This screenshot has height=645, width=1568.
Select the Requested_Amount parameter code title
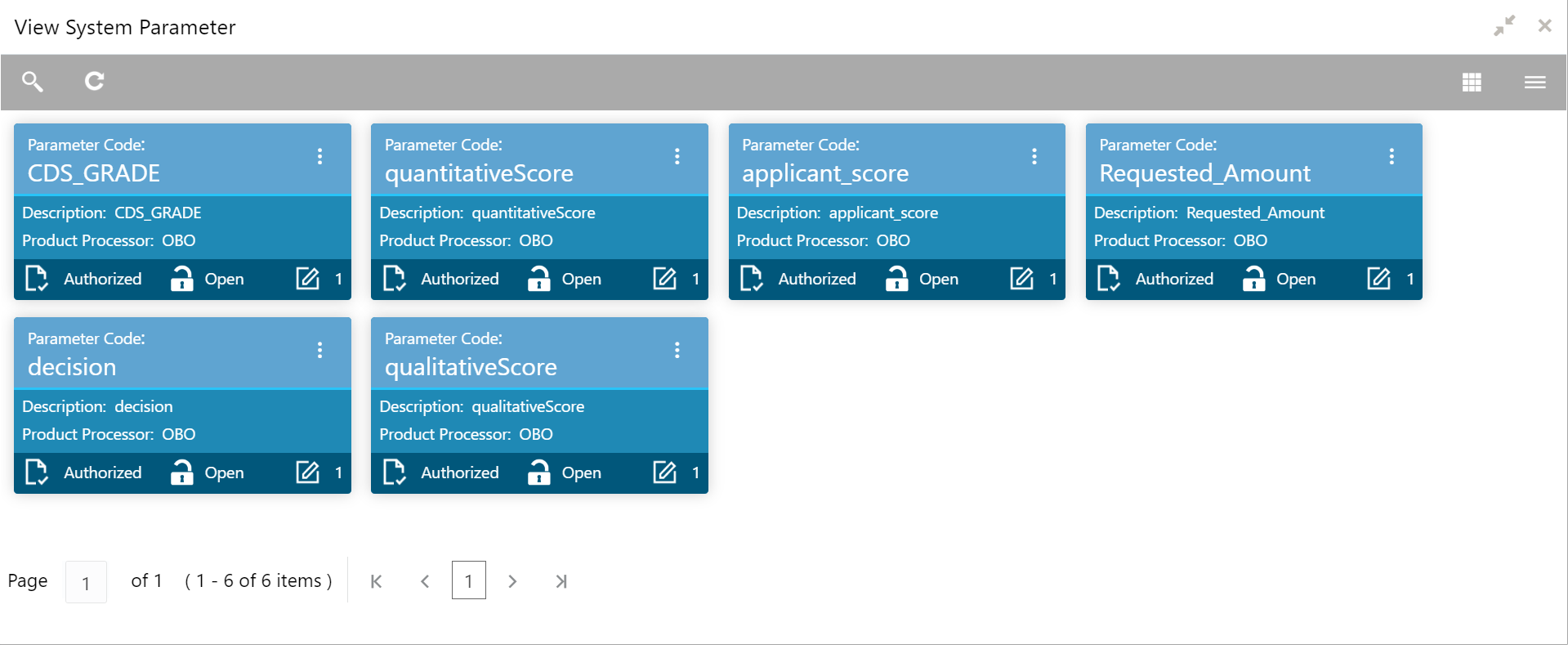(1204, 173)
